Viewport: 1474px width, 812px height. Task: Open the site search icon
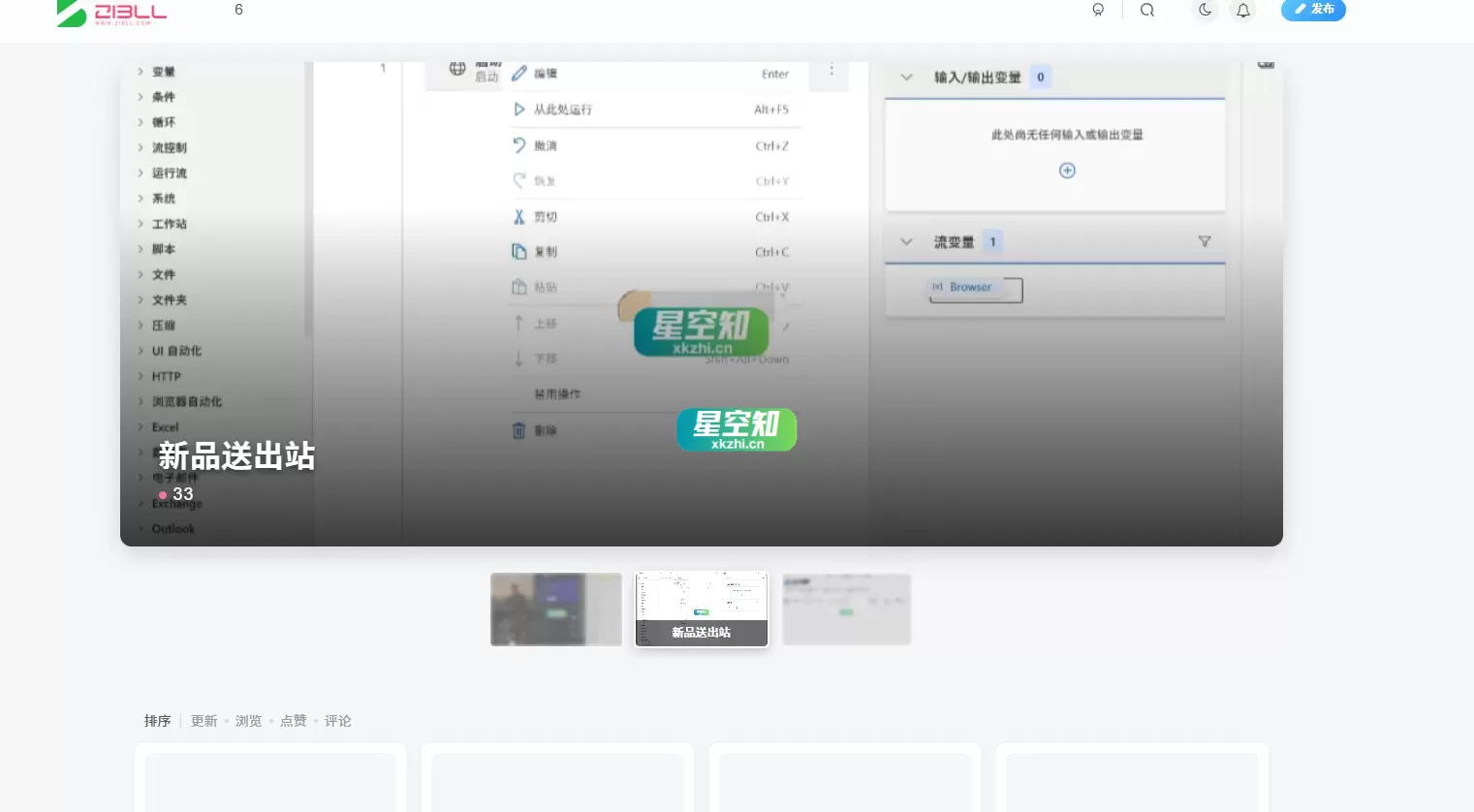pyautogui.click(x=1147, y=10)
